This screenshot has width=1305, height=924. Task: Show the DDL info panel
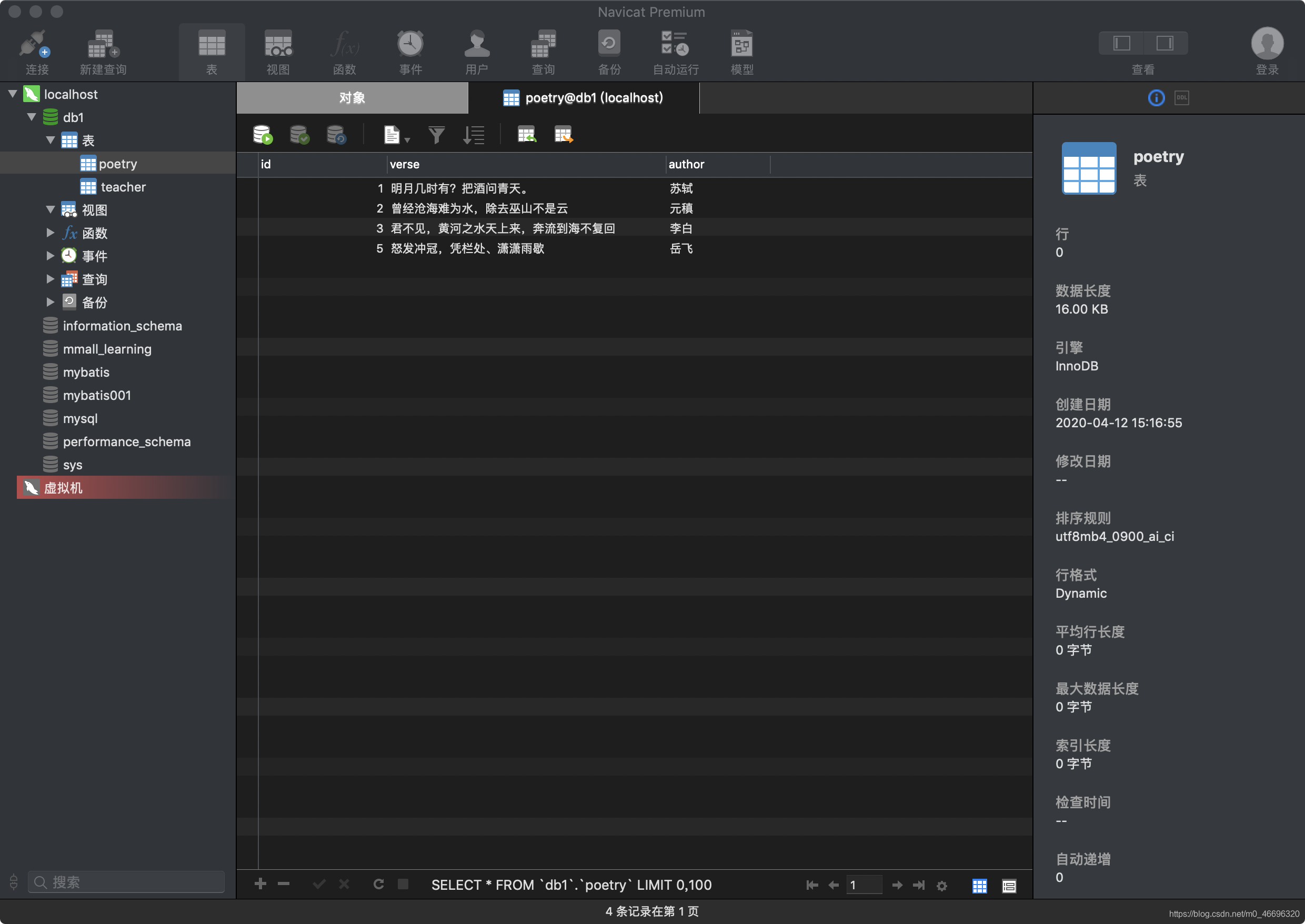tap(1181, 98)
